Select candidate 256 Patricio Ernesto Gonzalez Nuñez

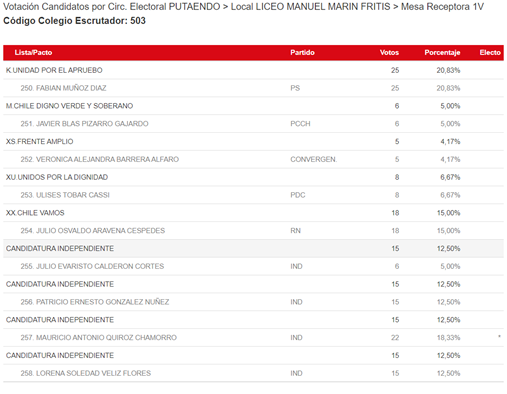(253, 302)
